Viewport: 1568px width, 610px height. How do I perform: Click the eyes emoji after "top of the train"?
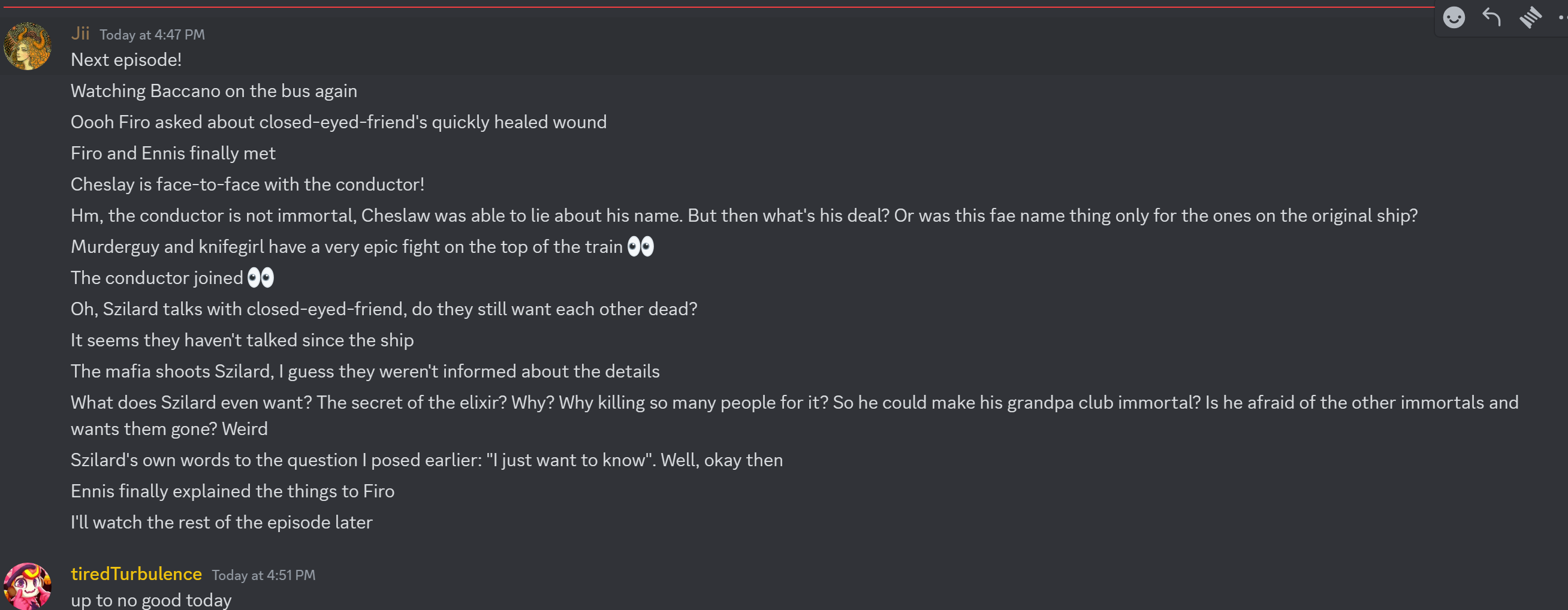(640, 246)
